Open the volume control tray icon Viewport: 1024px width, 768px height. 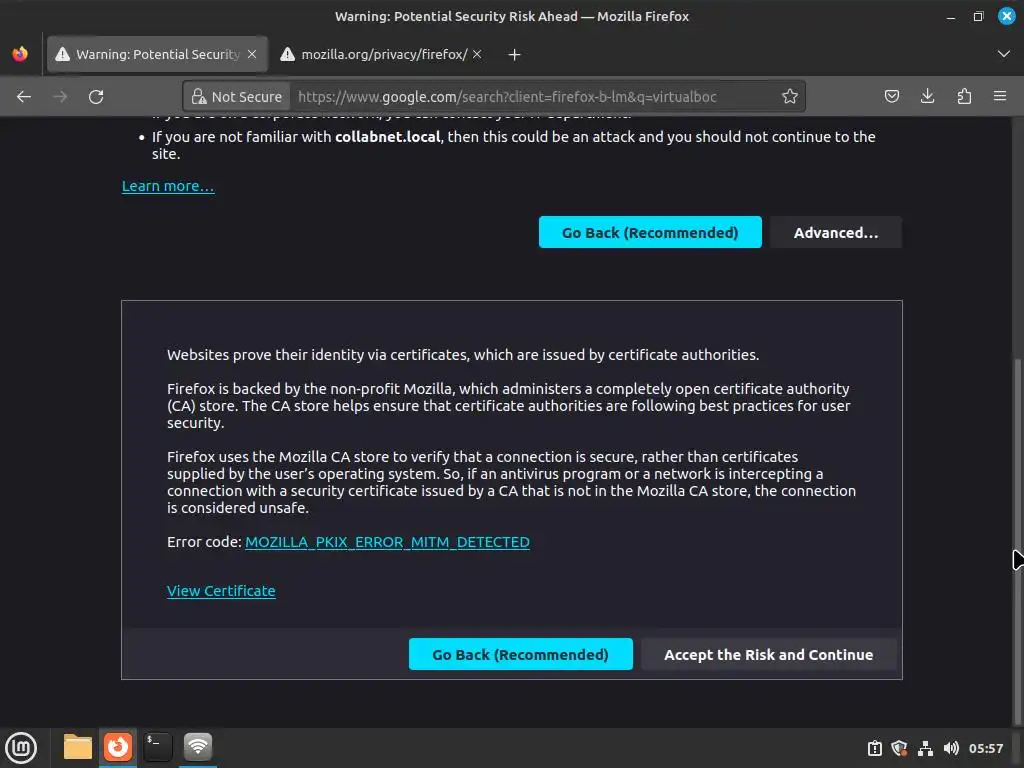951,748
